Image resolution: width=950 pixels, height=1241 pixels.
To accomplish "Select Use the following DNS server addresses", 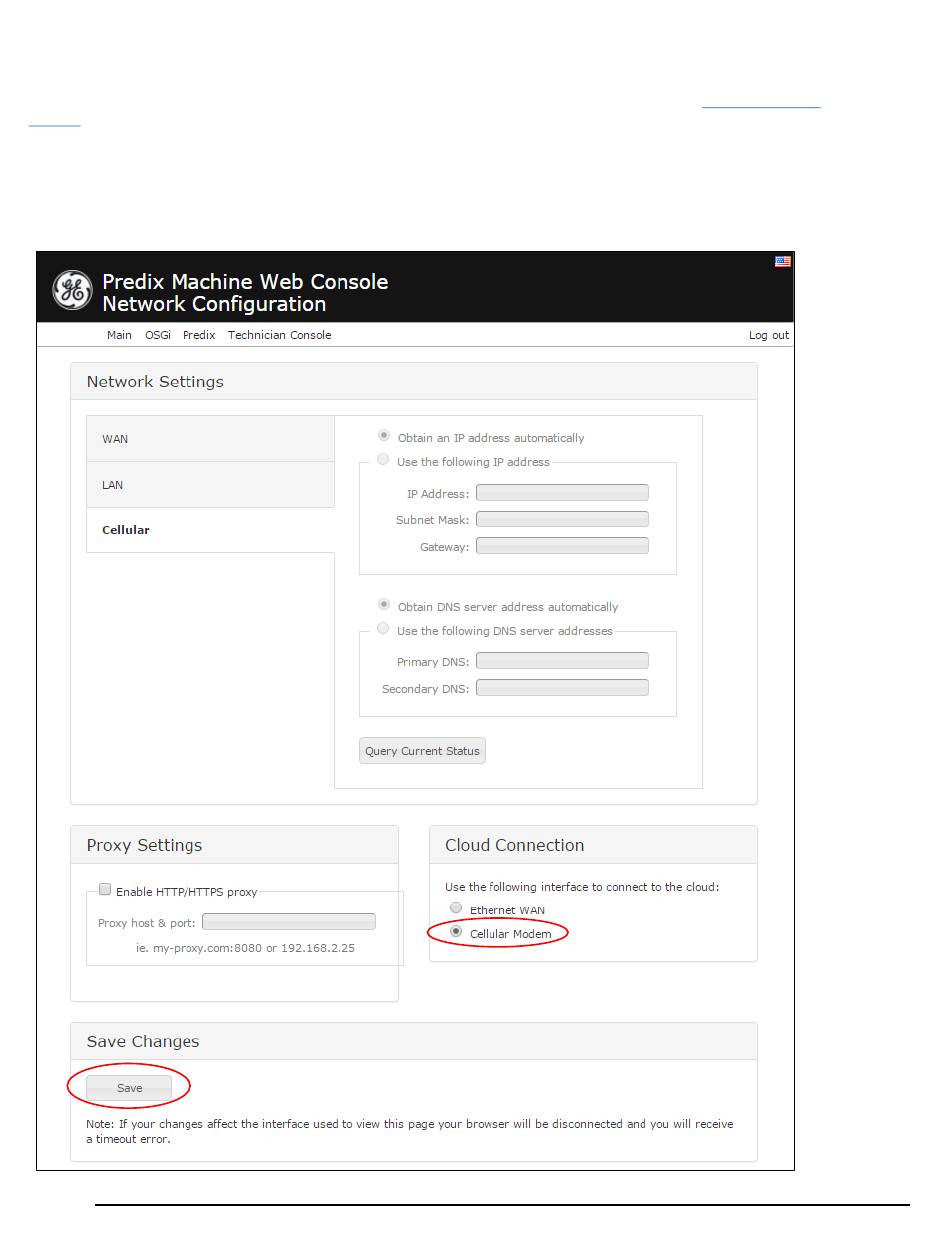I will [x=383, y=629].
